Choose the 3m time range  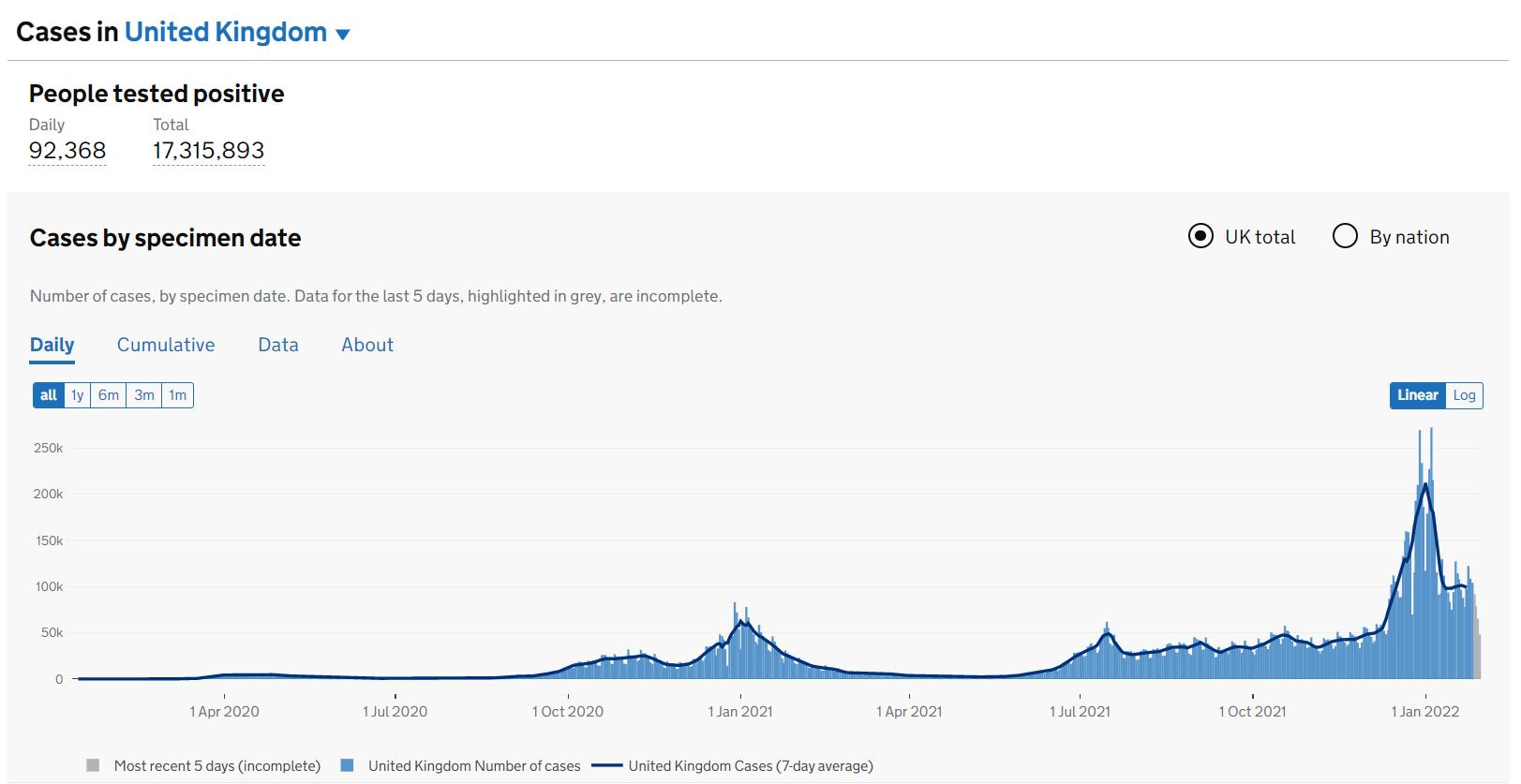(x=144, y=395)
